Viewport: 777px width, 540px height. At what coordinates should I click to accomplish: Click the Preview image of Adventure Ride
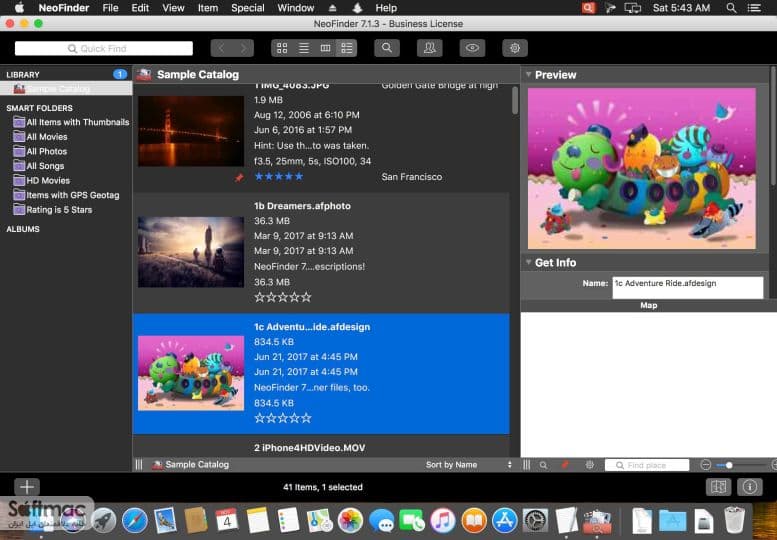tap(642, 168)
